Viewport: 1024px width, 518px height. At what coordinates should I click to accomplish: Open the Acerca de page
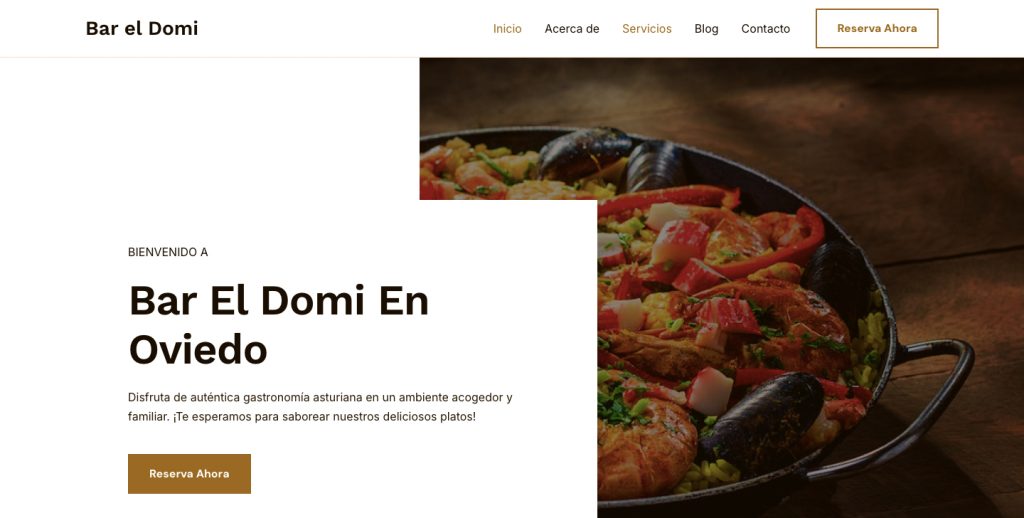click(571, 29)
